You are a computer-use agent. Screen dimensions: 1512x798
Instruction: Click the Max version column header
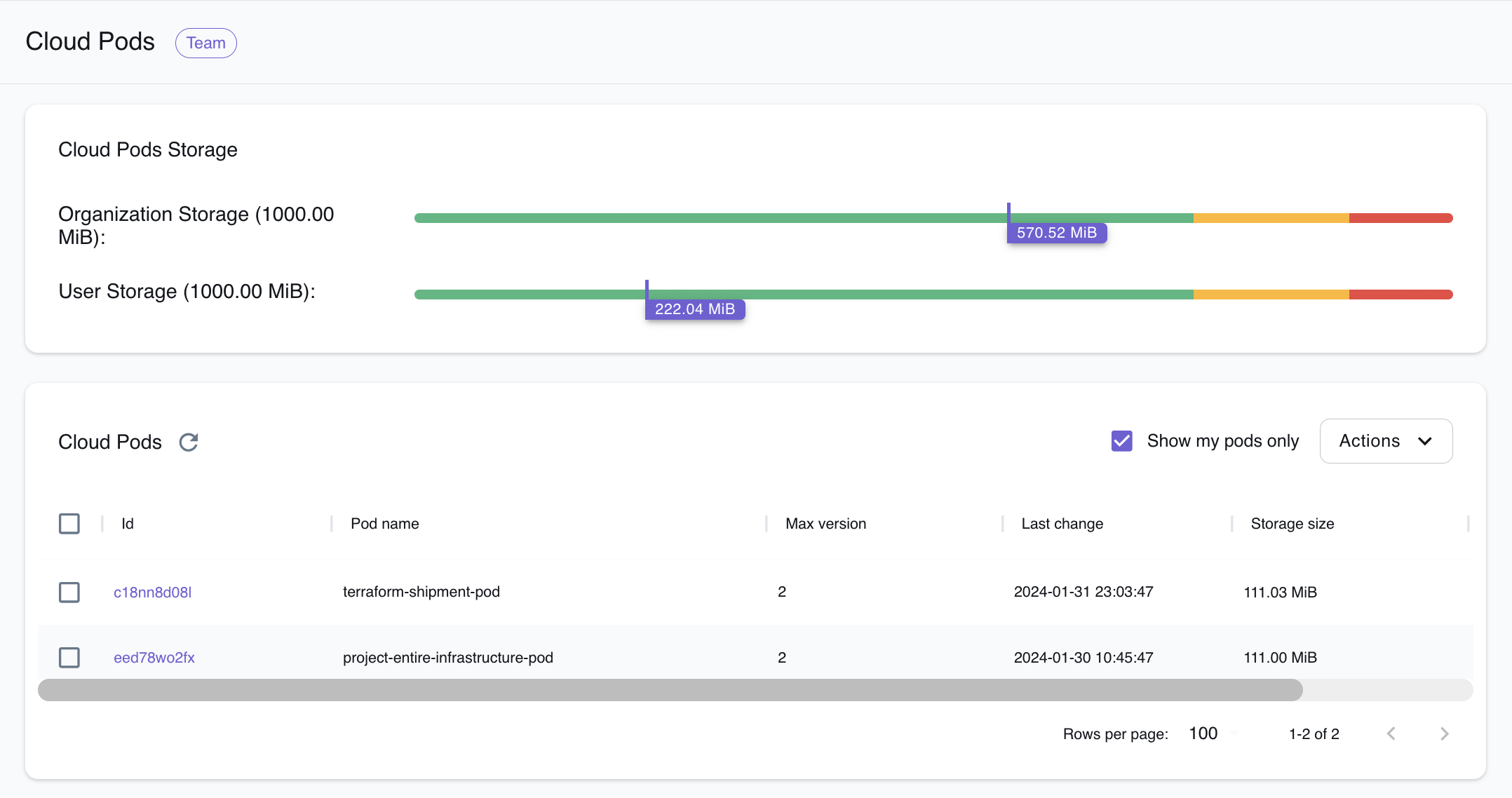coord(825,523)
